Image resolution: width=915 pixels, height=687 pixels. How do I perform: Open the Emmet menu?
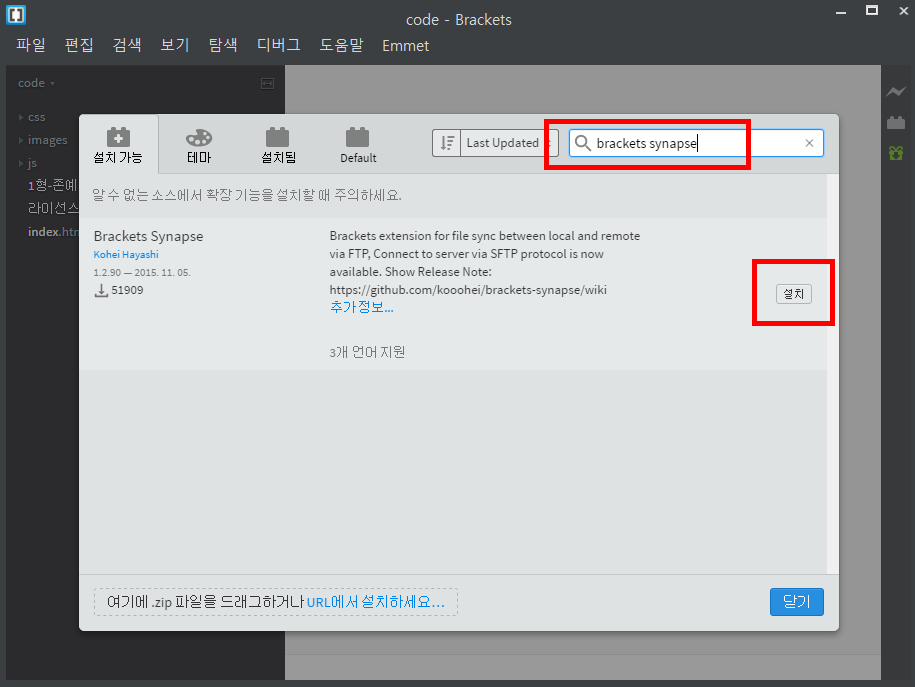[x=406, y=46]
